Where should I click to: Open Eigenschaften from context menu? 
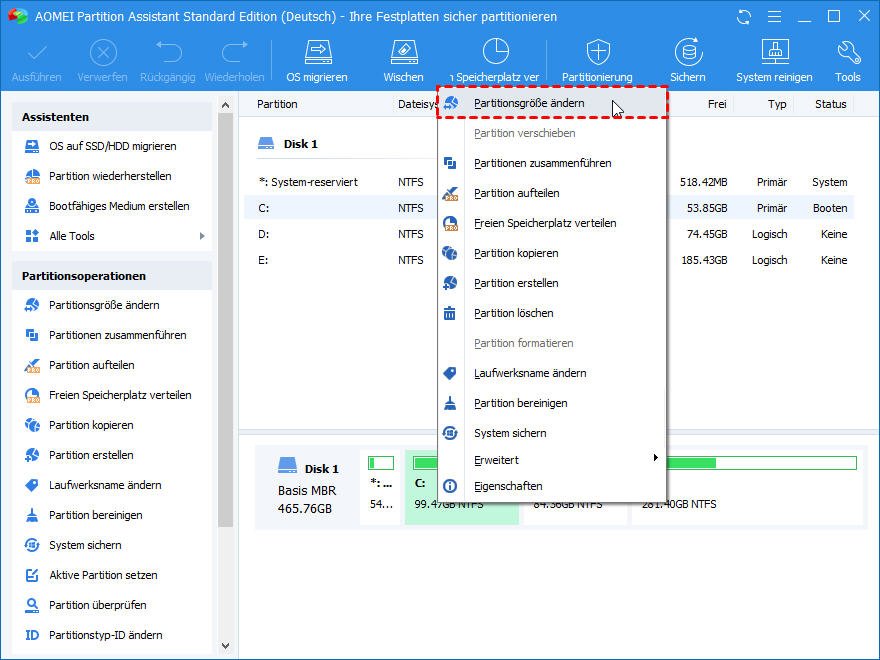(x=552, y=486)
